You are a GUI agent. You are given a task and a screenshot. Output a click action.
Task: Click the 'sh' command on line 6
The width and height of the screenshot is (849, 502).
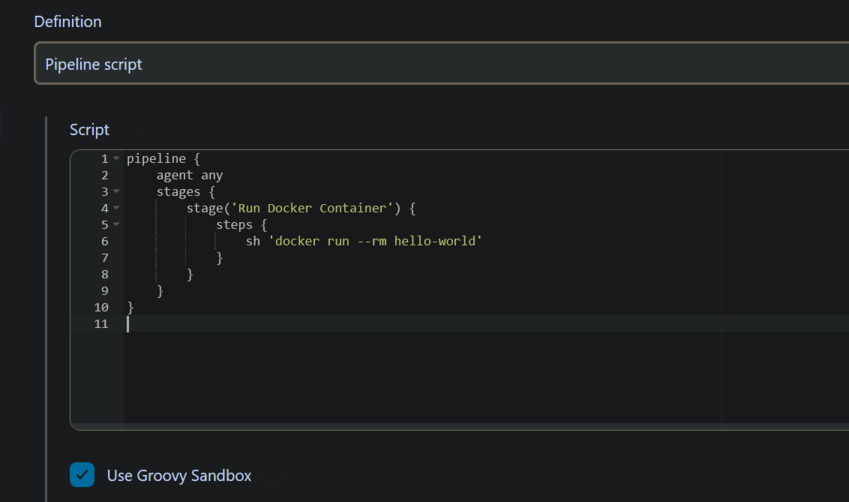coord(253,241)
